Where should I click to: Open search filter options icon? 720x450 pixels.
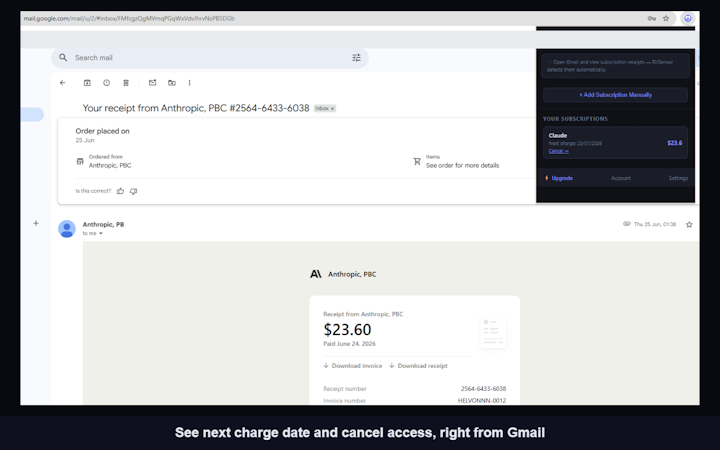pos(356,57)
